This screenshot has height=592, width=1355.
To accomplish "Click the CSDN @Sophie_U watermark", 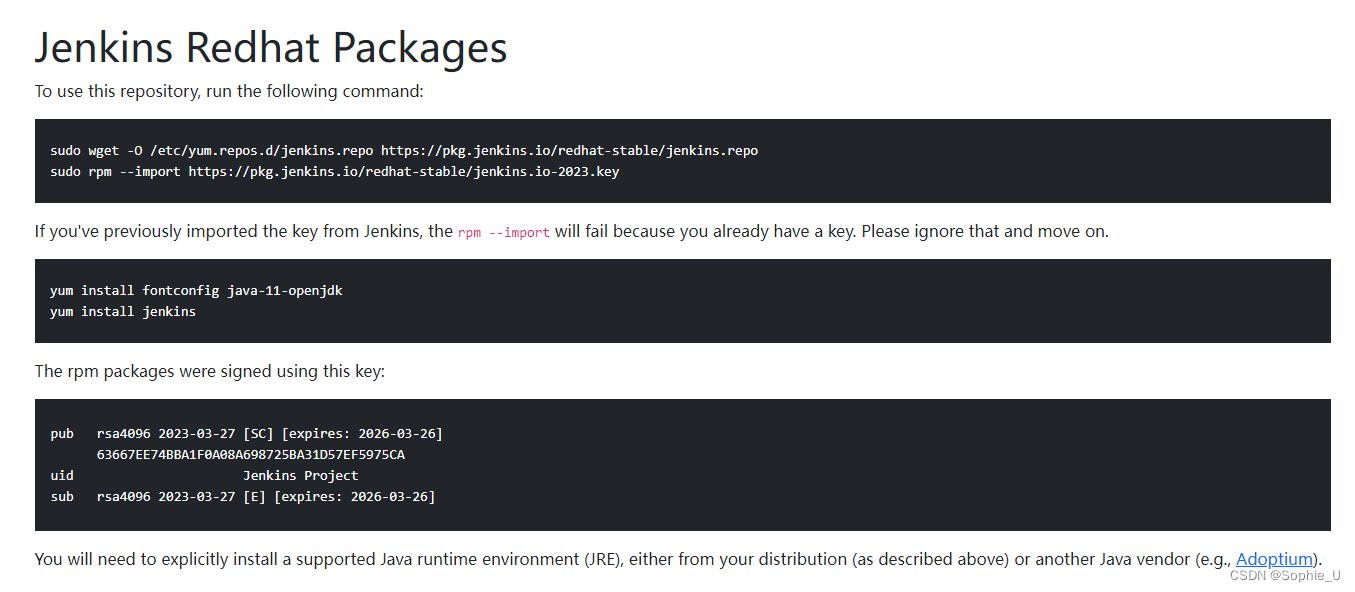I will 1285,576.
